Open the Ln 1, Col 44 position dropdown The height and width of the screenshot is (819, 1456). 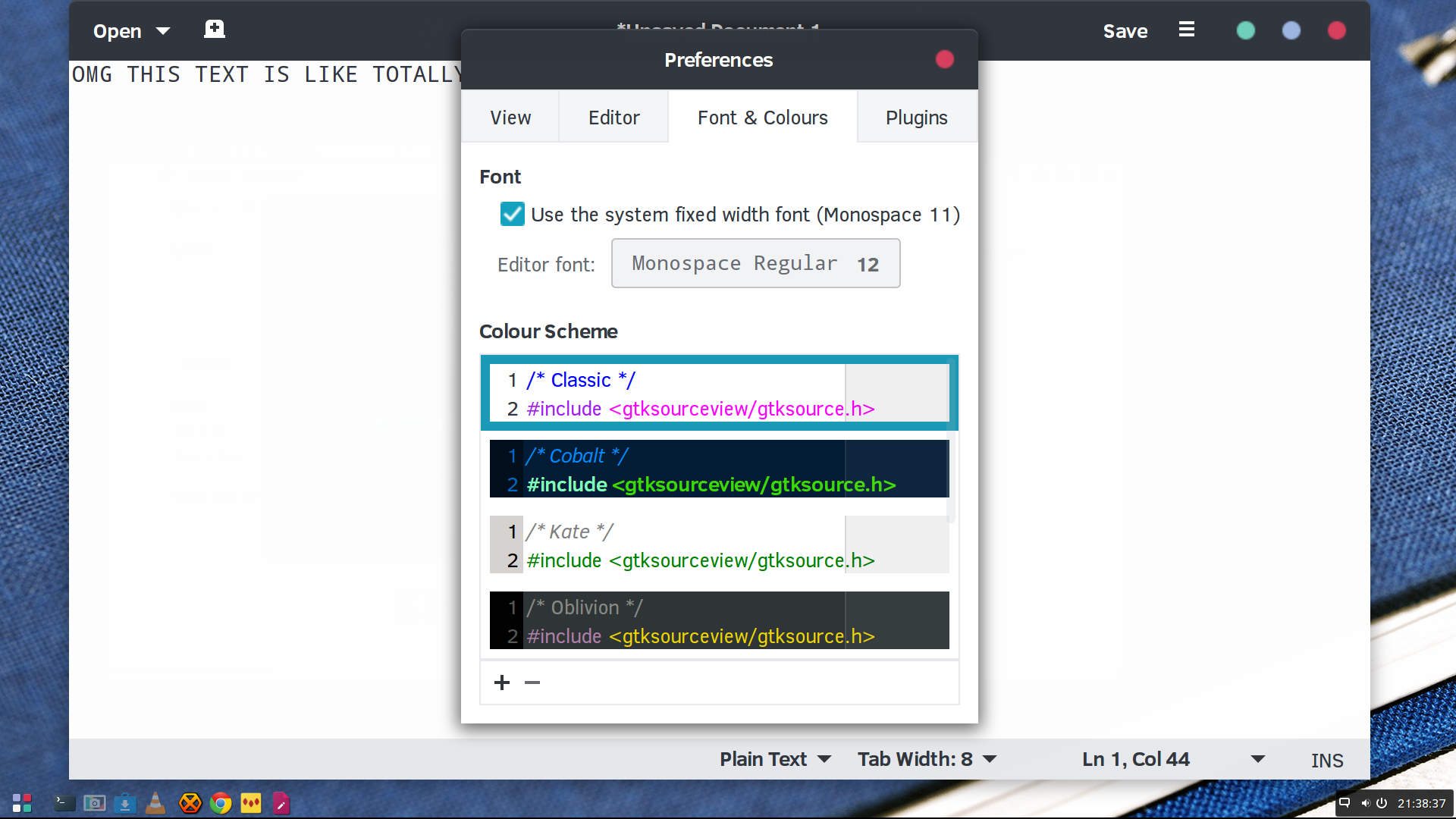[x=1173, y=759]
